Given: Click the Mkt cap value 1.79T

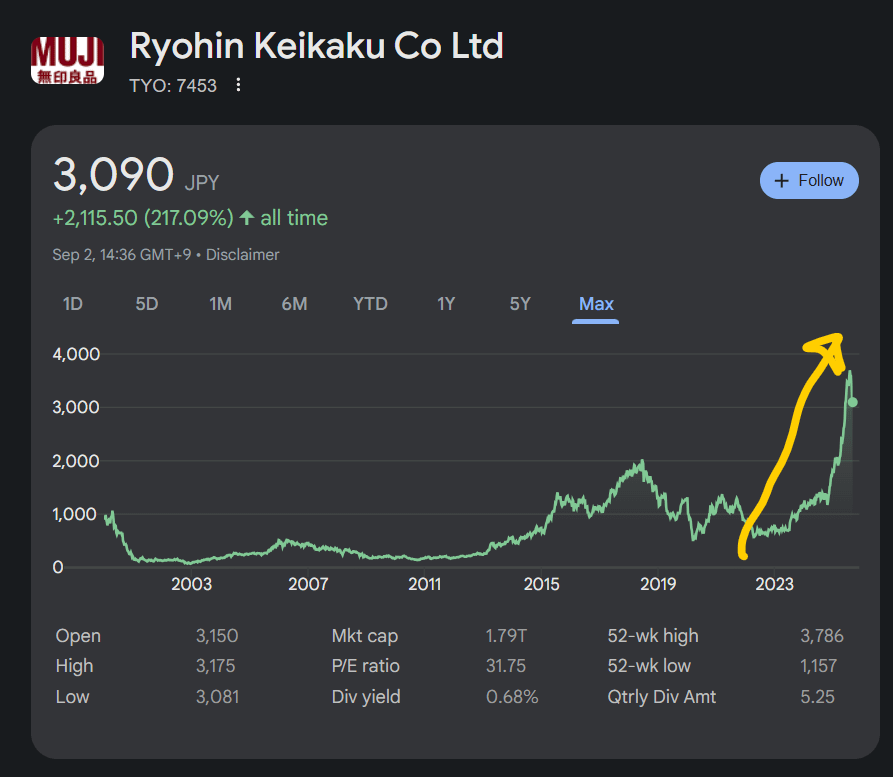Looking at the screenshot, I should (x=506, y=636).
